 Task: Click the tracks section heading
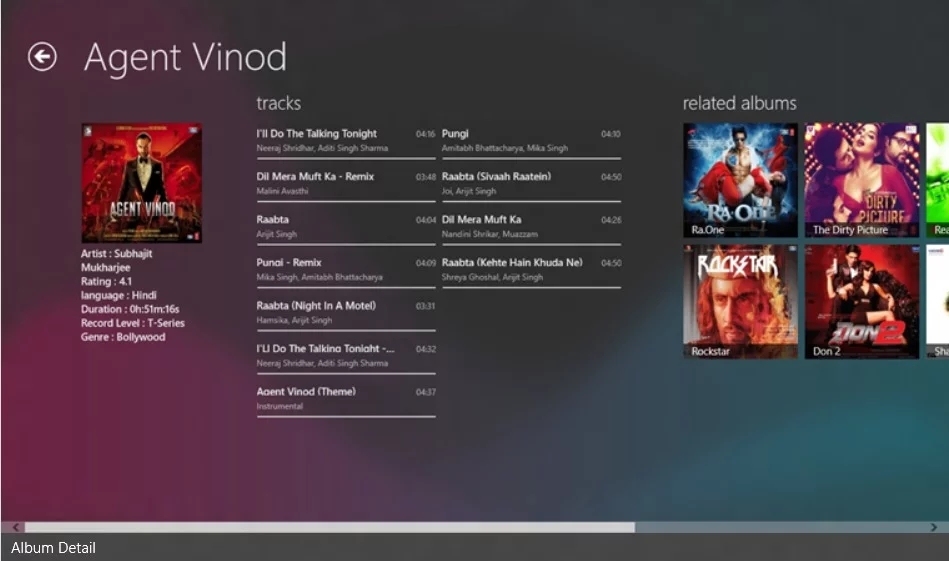click(278, 103)
